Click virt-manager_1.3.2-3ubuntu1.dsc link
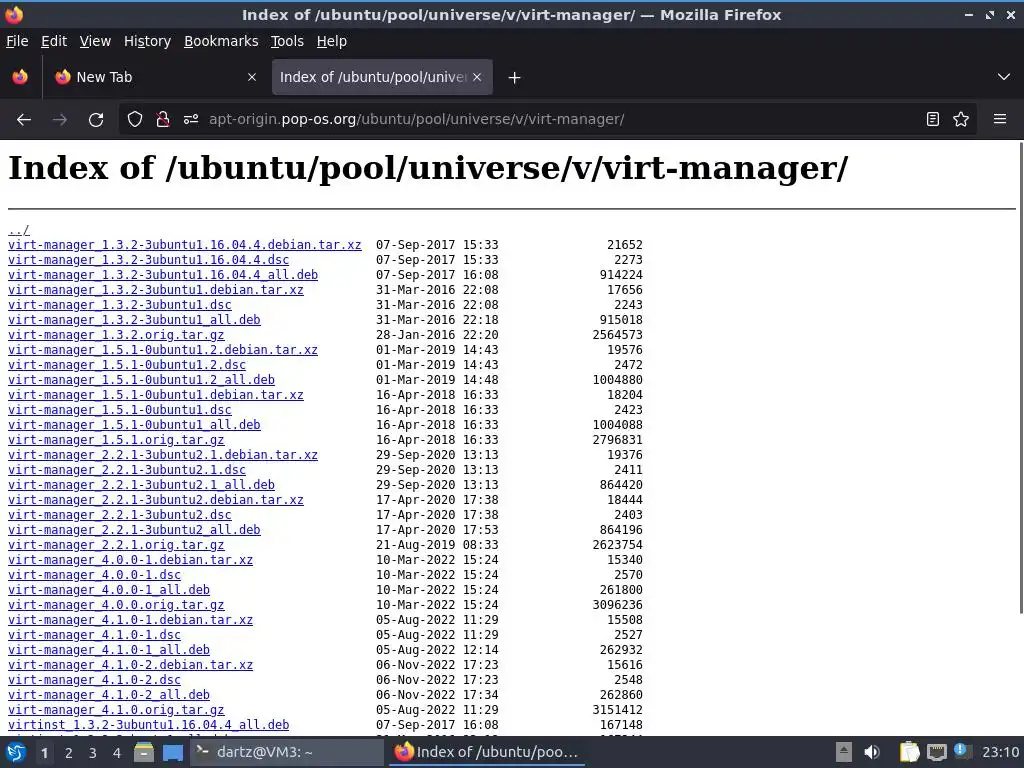 120,305
